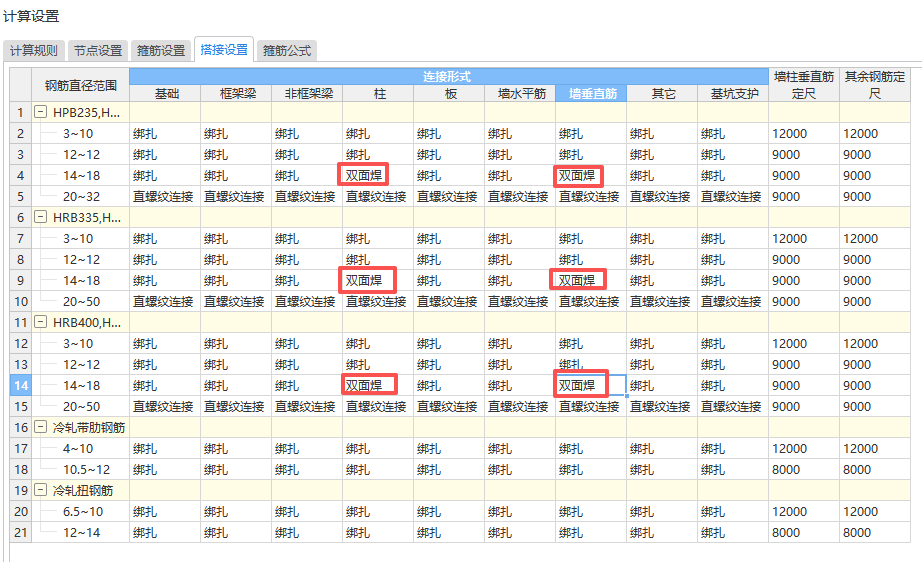Click row 14 diameter range 14~18

(81, 385)
